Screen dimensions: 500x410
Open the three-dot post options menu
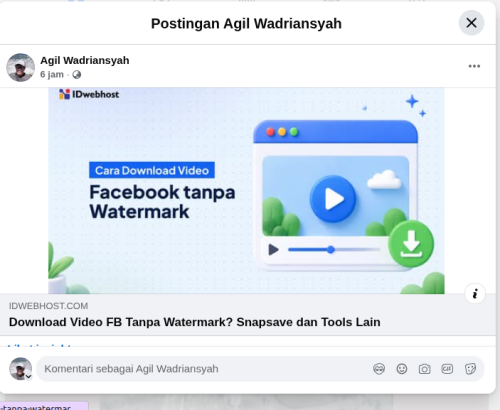tap(474, 66)
